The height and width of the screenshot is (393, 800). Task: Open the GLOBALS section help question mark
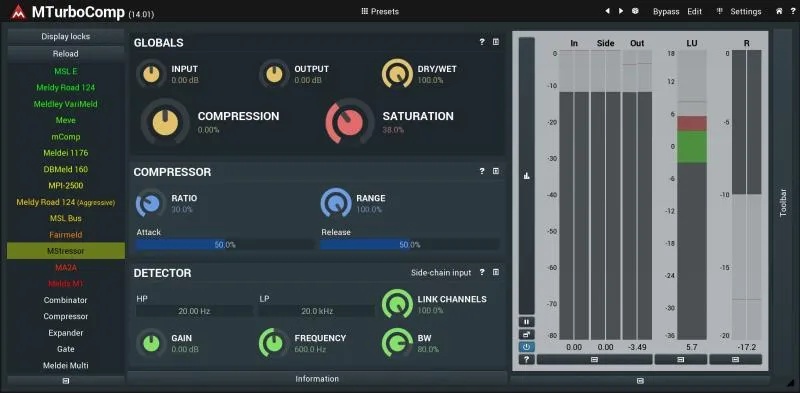click(x=482, y=42)
